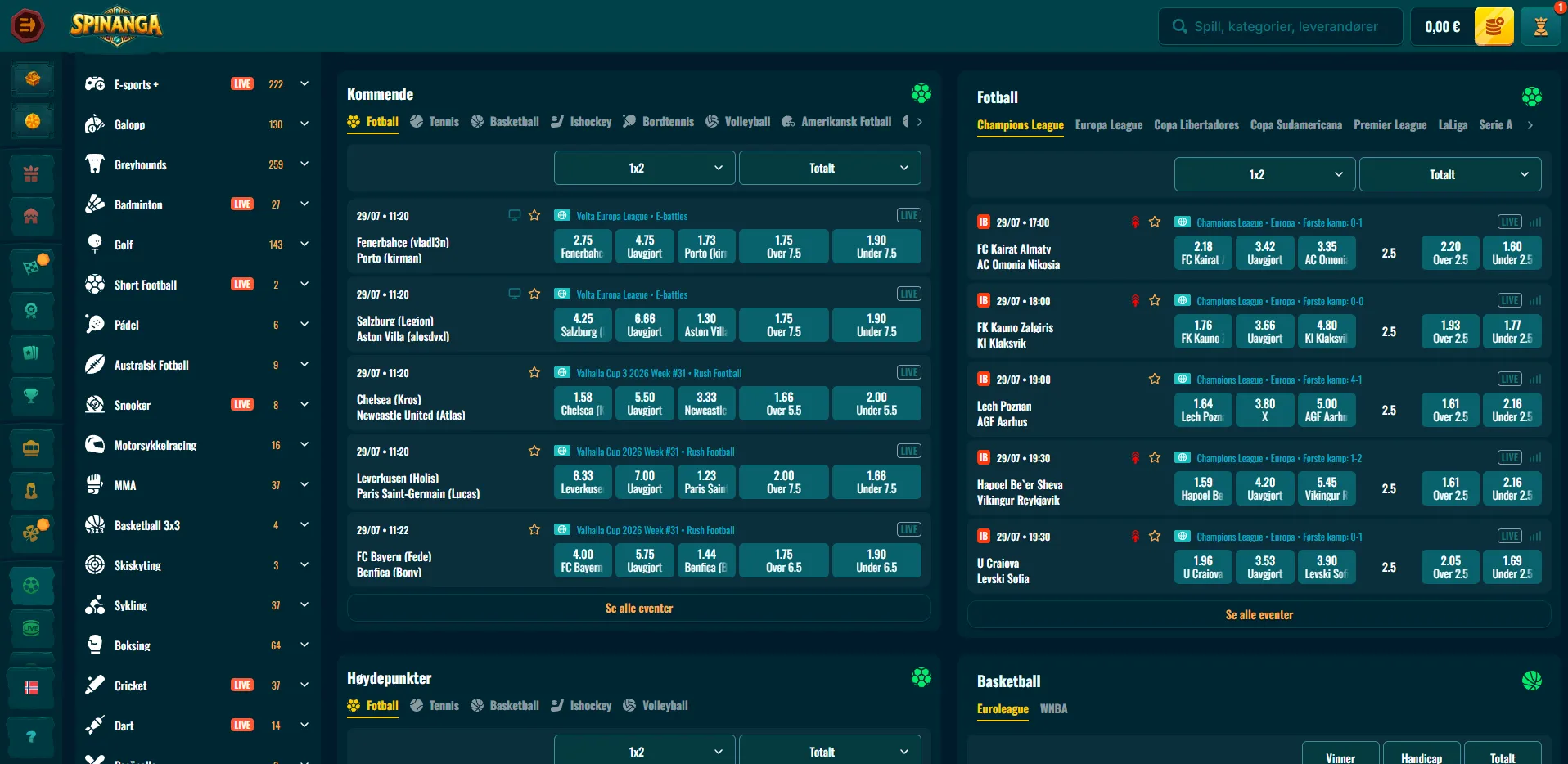This screenshot has height=764, width=1568.
Task: Favorite the Fenerbahce vs Porto match star
Action: coord(534,216)
